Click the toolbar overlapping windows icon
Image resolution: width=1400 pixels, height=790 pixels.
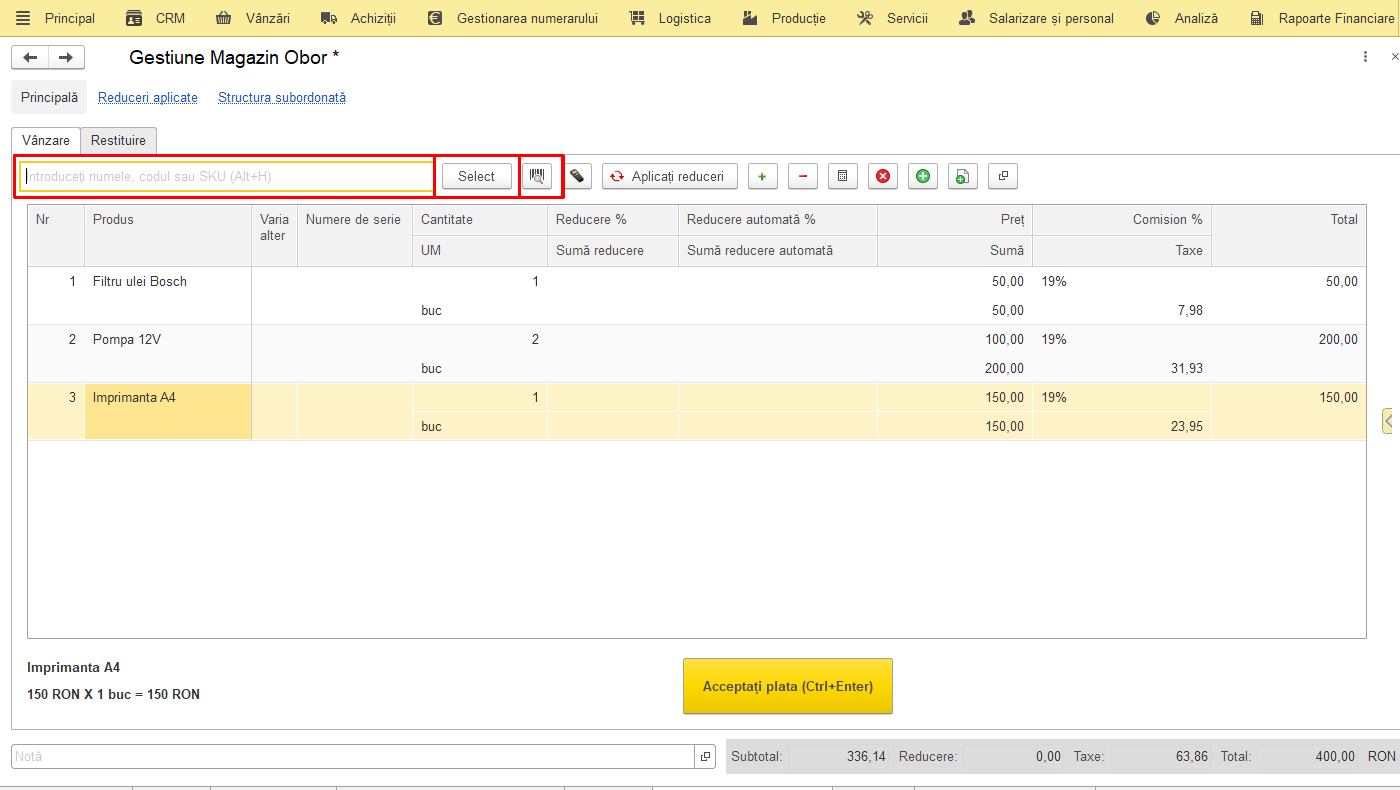click(x=1002, y=176)
